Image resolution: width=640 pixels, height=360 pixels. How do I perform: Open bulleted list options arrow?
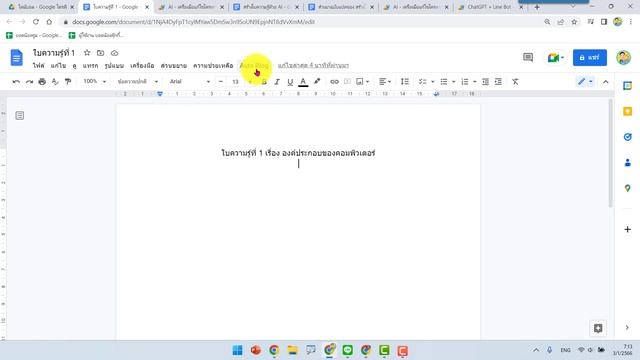point(453,82)
